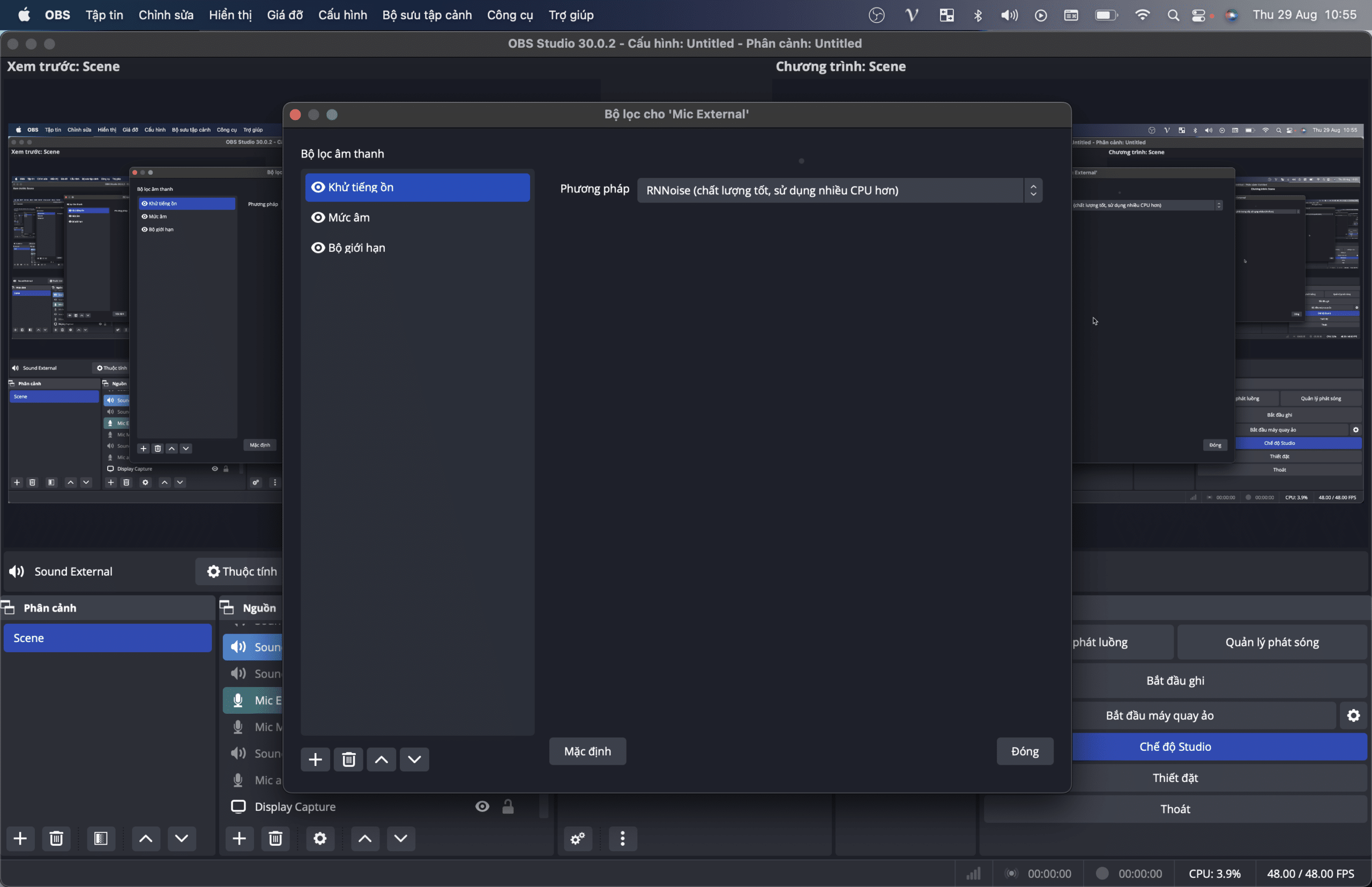Open audio mixer advanced properties gears icon

tap(578, 838)
